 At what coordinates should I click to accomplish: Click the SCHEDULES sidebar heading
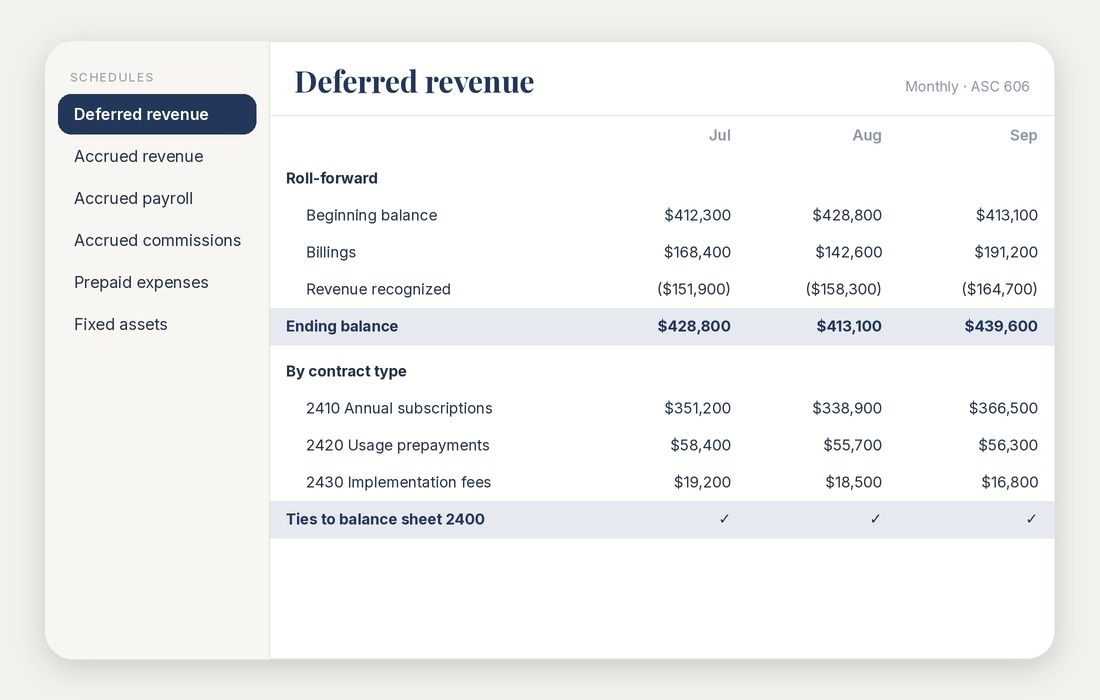coord(112,77)
